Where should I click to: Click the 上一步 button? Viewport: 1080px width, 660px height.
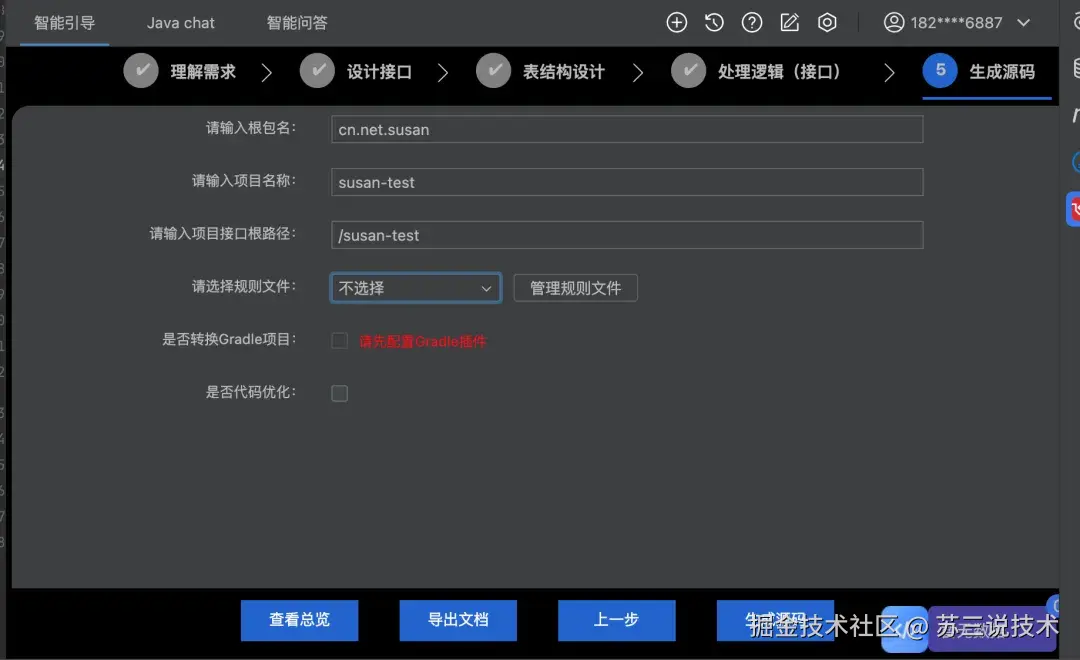pyautogui.click(x=616, y=620)
